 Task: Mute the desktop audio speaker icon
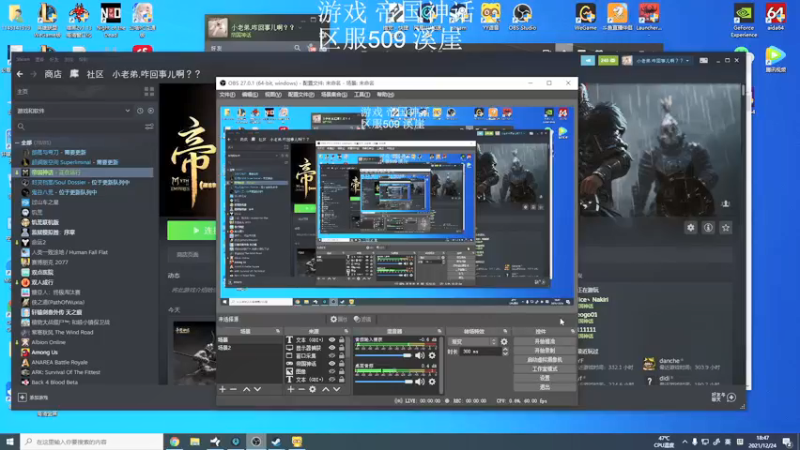click(x=419, y=381)
